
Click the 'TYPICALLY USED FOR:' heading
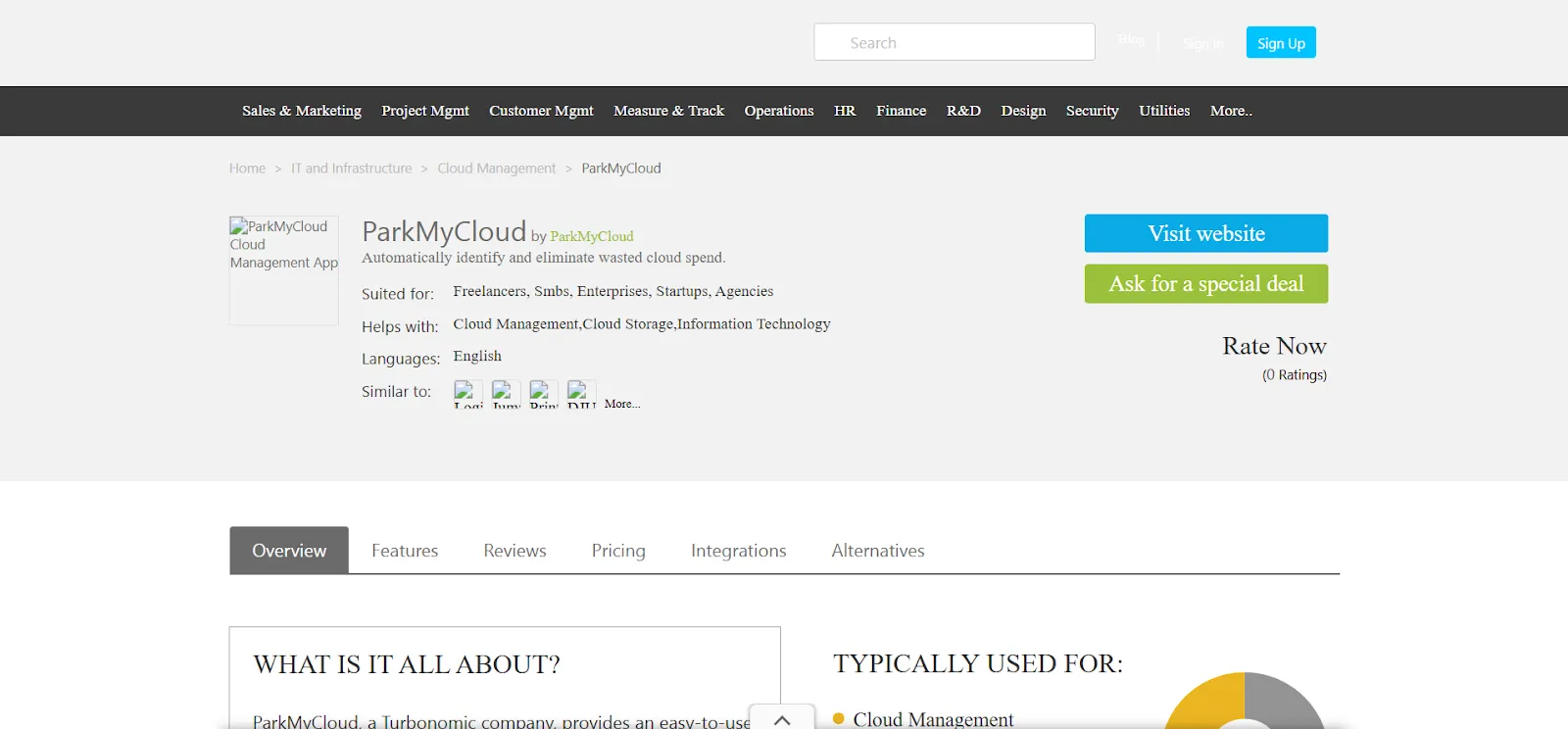pyautogui.click(x=978, y=663)
